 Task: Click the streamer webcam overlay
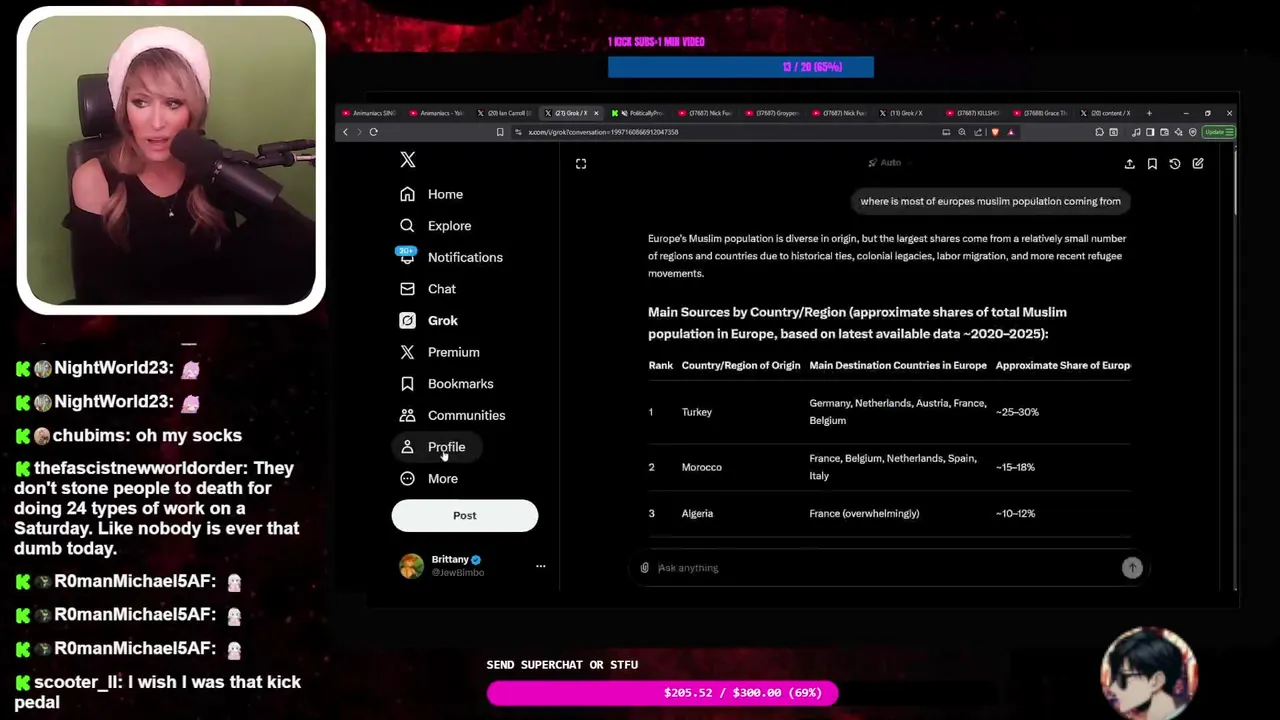pyautogui.click(x=171, y=160)
